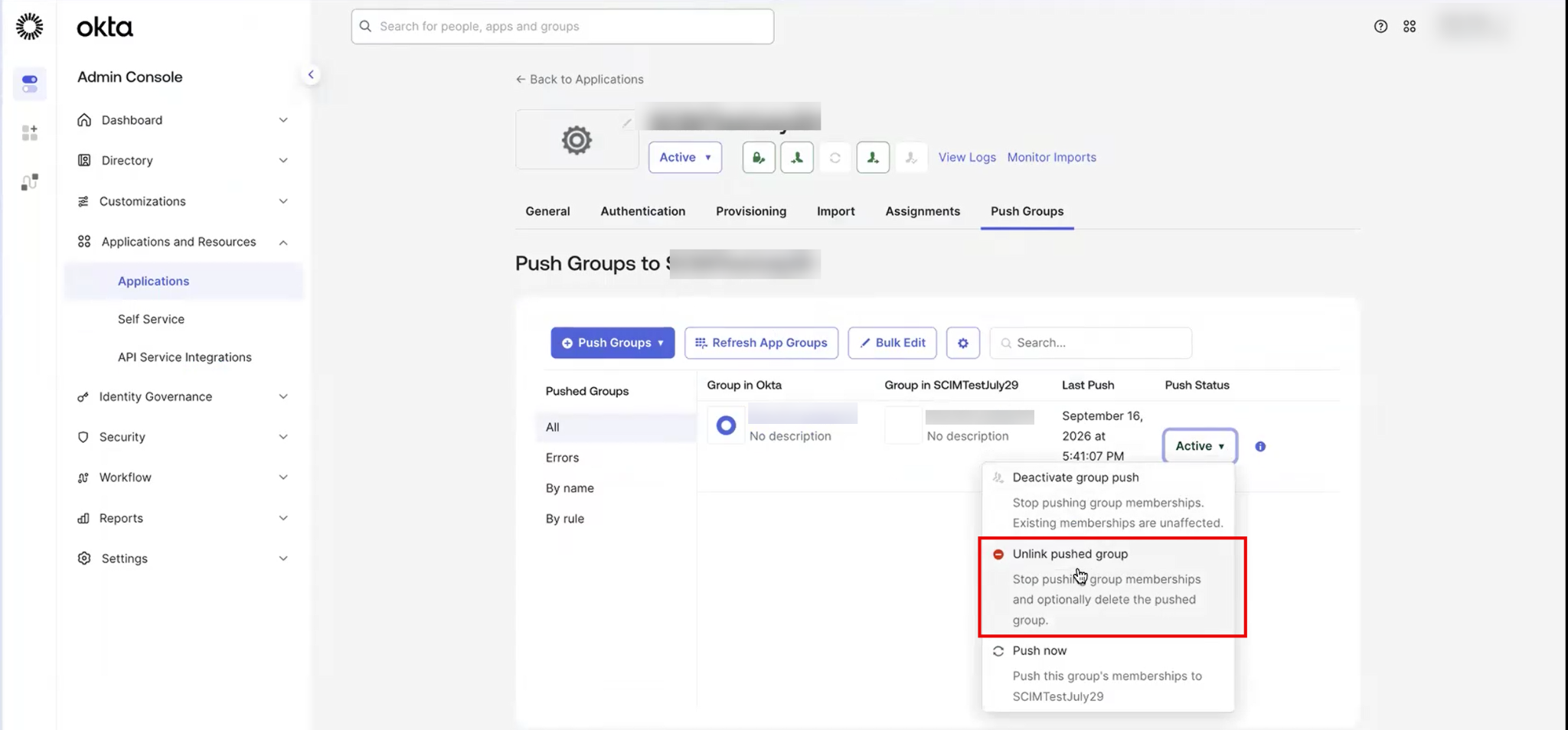This screenshot has height=730, width=1568.
Task: Open the Push Groups dropdown button
Action: tap(612, 343)
